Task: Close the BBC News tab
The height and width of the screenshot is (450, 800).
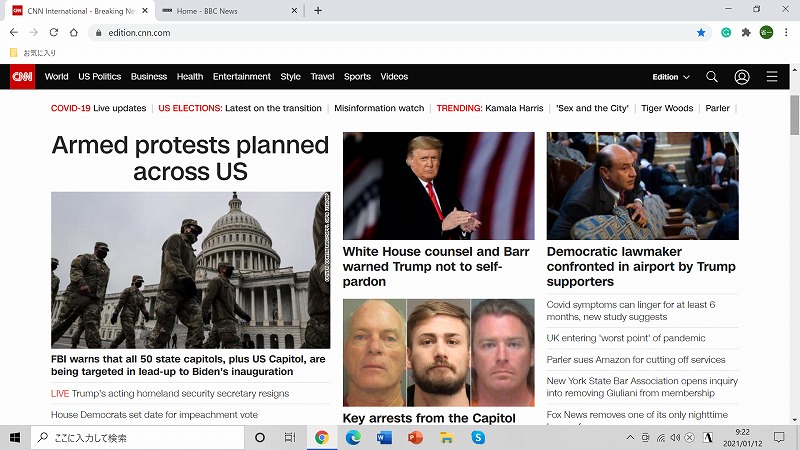Action: [x=294, y=10]
